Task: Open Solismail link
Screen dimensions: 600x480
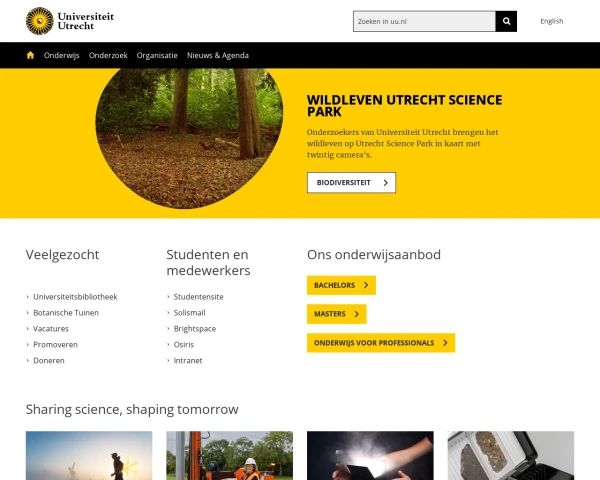Action: pos(189,313)
